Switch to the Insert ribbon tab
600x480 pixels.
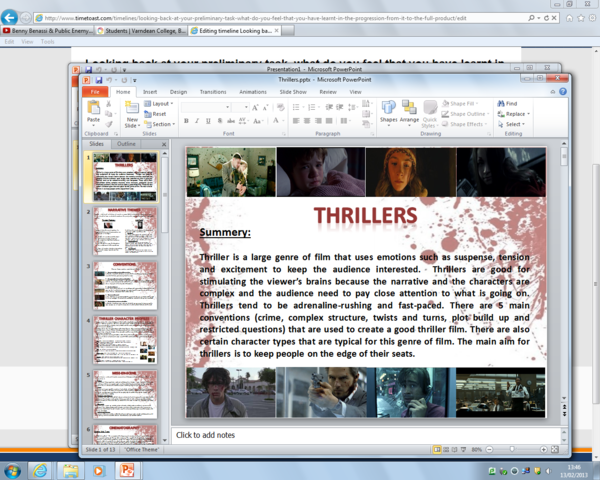150,92
